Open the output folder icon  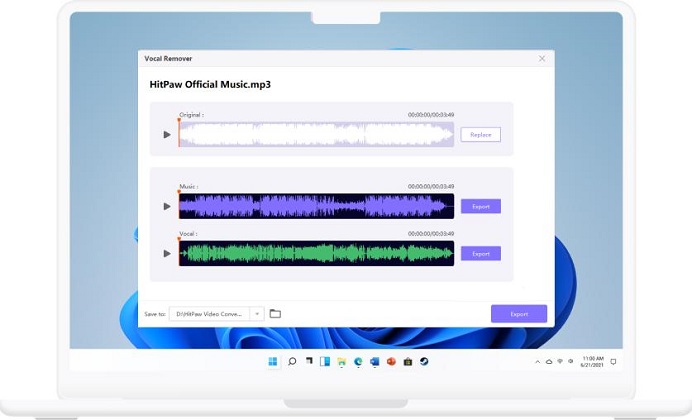(275, 314)
